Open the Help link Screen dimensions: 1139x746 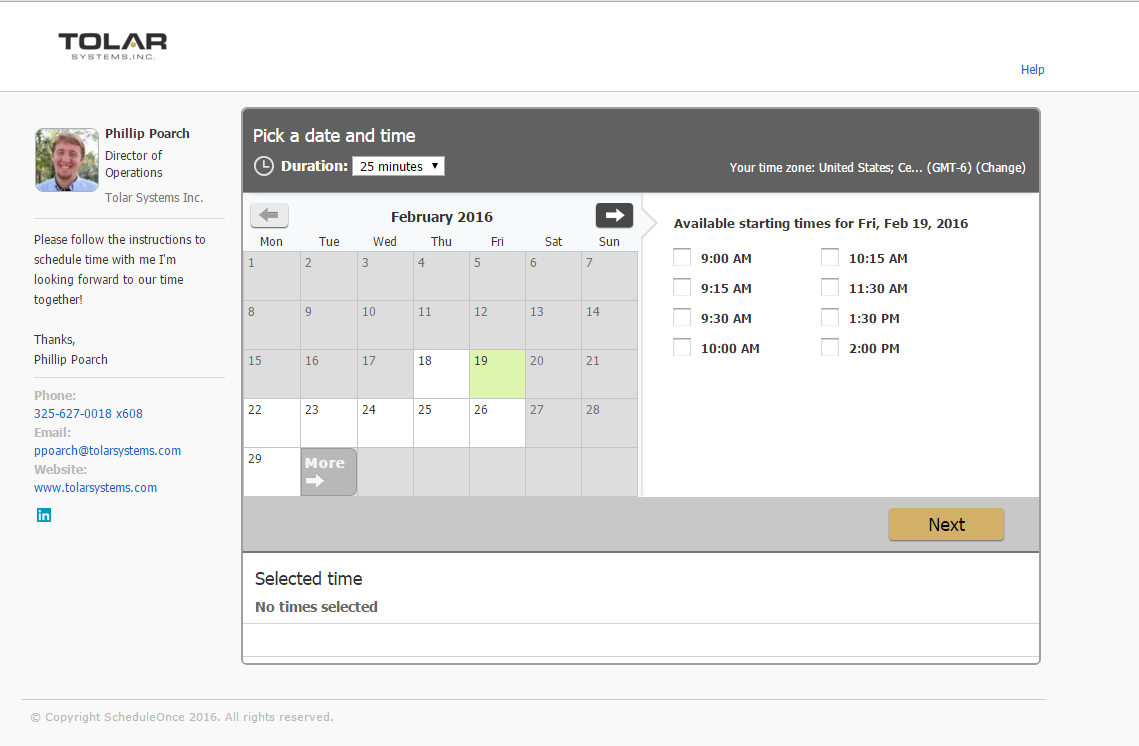point(1032,70)
